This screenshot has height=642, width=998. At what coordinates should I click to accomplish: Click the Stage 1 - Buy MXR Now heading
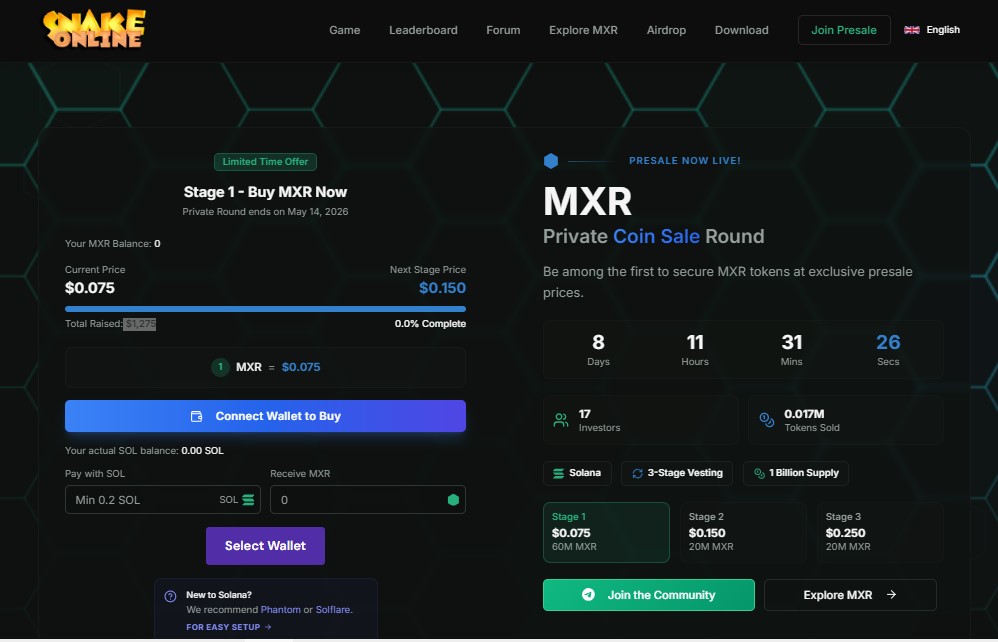(265, 192)
